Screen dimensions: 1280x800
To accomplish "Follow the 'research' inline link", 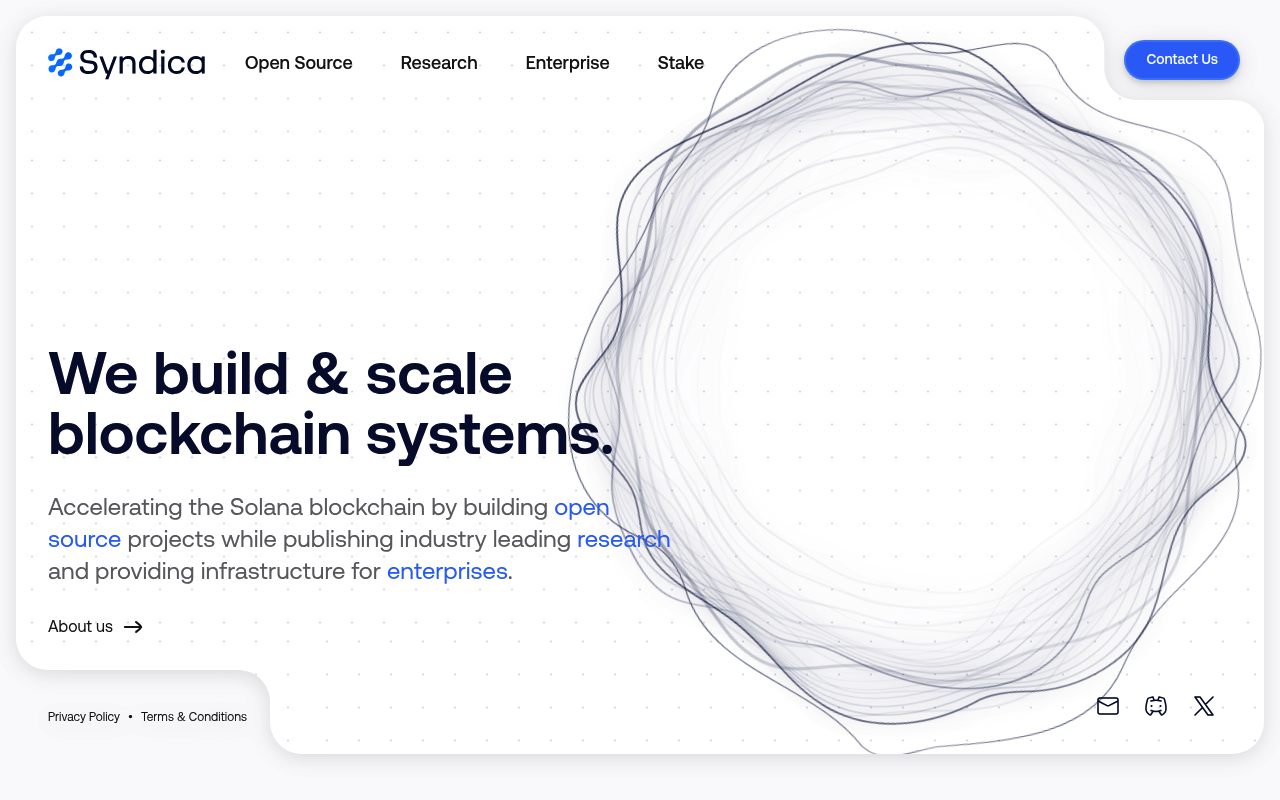I will (624, 539).
